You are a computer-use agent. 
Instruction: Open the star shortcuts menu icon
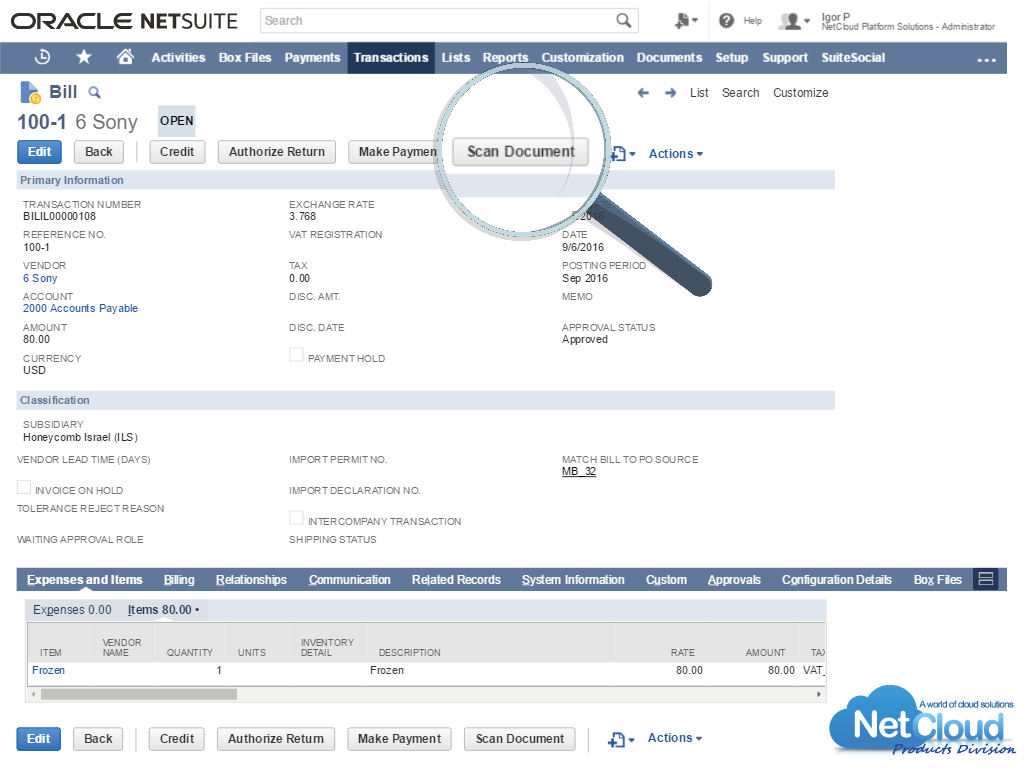click(x=84, y=57)
